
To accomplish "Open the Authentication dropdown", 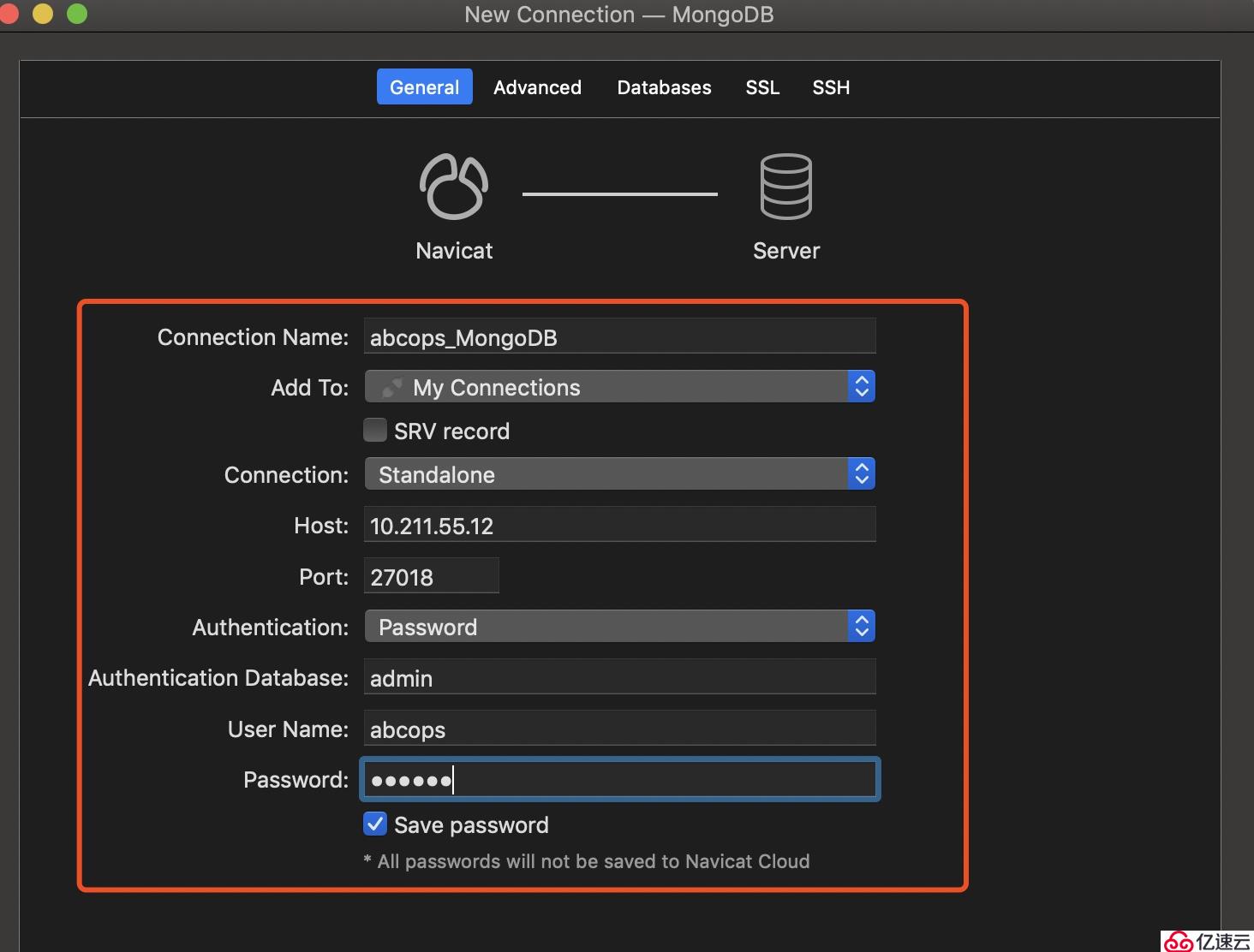I will coord(620,627).
